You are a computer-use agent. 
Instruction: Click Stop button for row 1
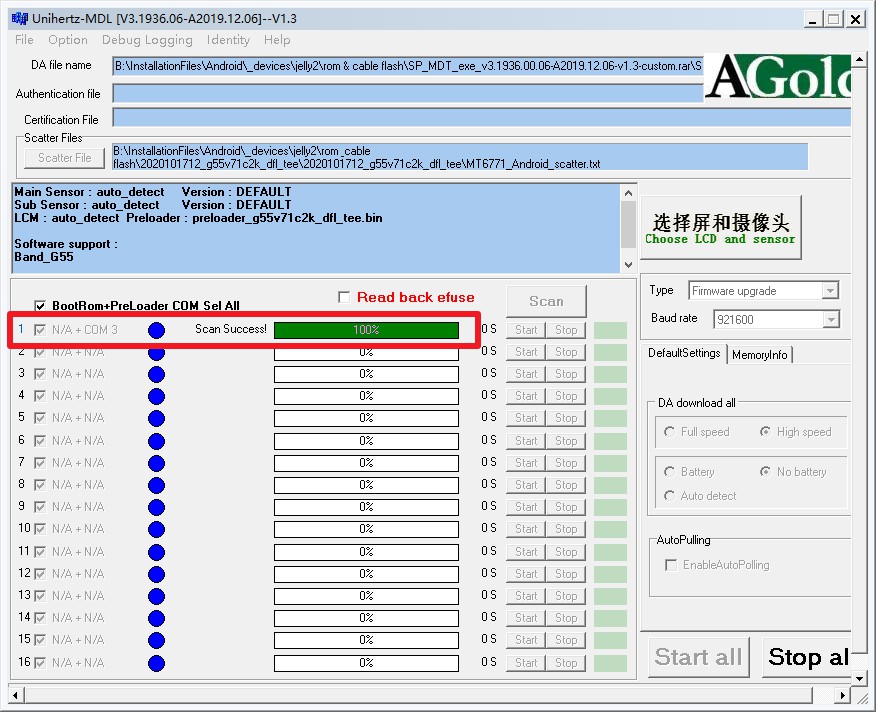pyautogui.click(x=566, y=330)
